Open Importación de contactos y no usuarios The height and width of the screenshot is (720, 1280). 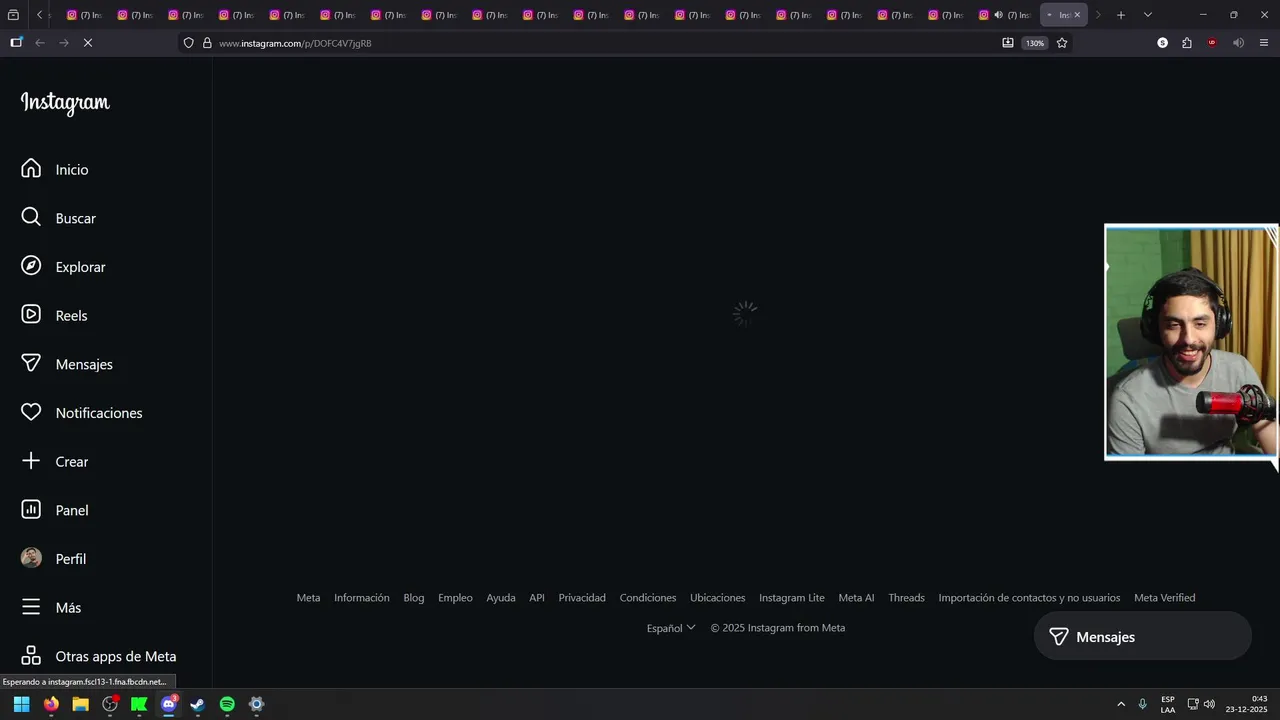tap(1029, 598)
